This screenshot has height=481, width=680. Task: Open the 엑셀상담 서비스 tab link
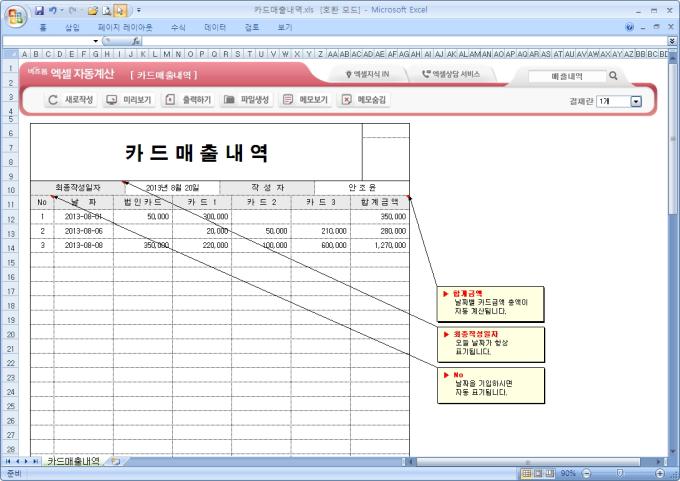click(x=451, y=75)
